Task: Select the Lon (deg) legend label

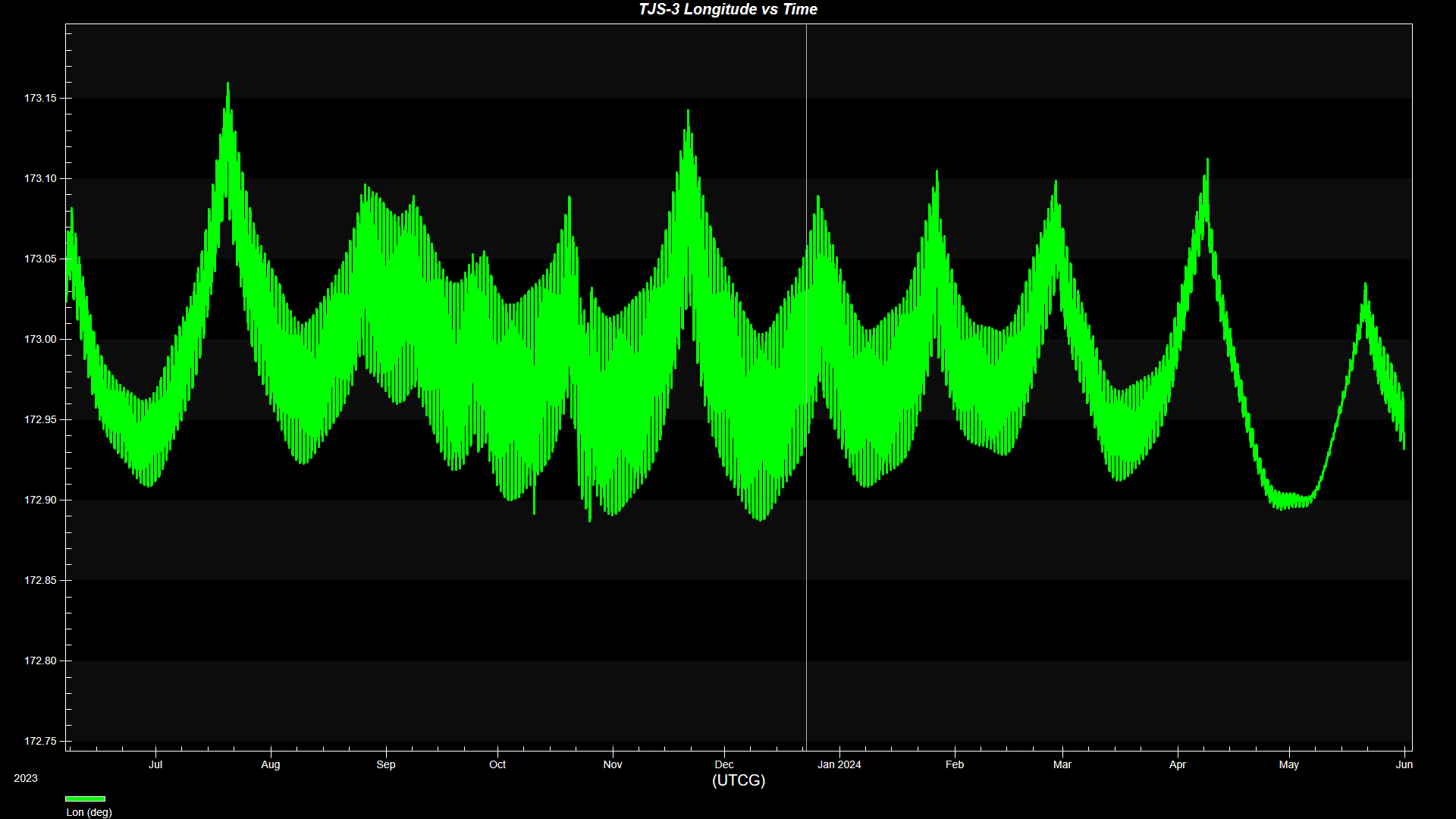Action: [89, 812]
